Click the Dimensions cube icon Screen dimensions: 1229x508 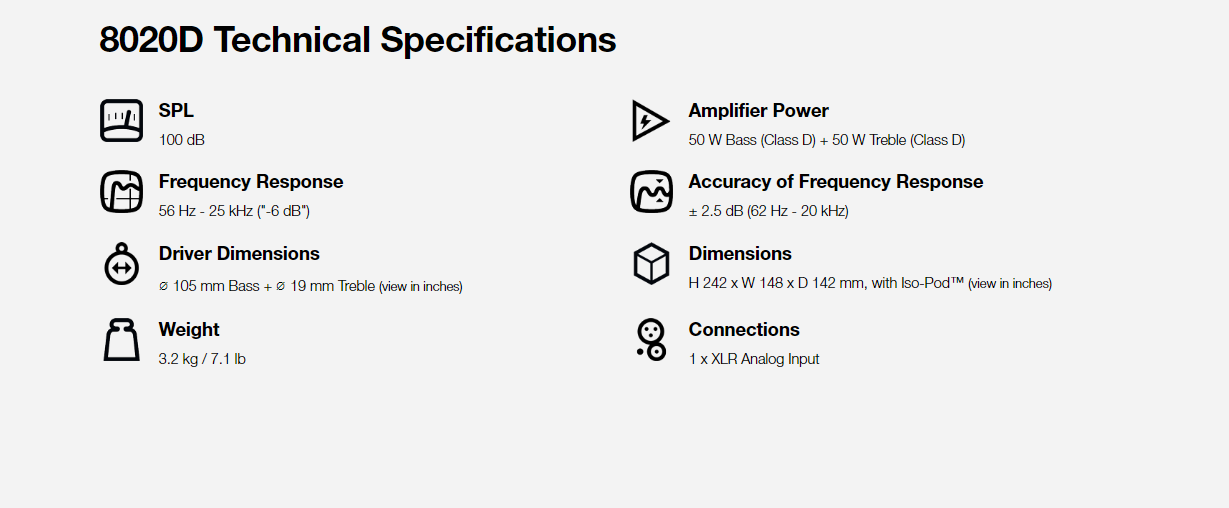[x=650, y=264]
